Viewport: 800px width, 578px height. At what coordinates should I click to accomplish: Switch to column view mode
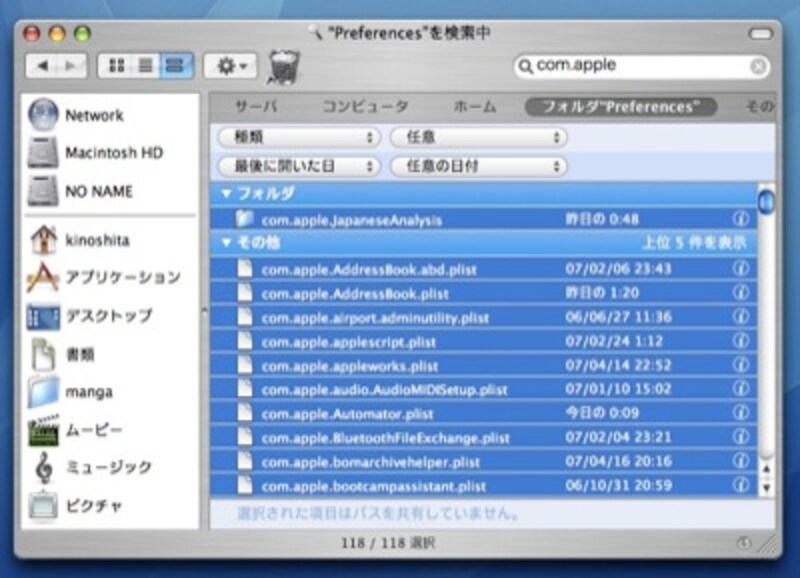pyautogui.click(x=176, y=65)
